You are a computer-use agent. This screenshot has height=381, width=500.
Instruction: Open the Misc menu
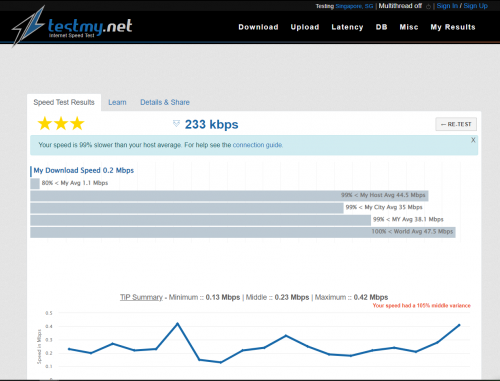(409, 27)
